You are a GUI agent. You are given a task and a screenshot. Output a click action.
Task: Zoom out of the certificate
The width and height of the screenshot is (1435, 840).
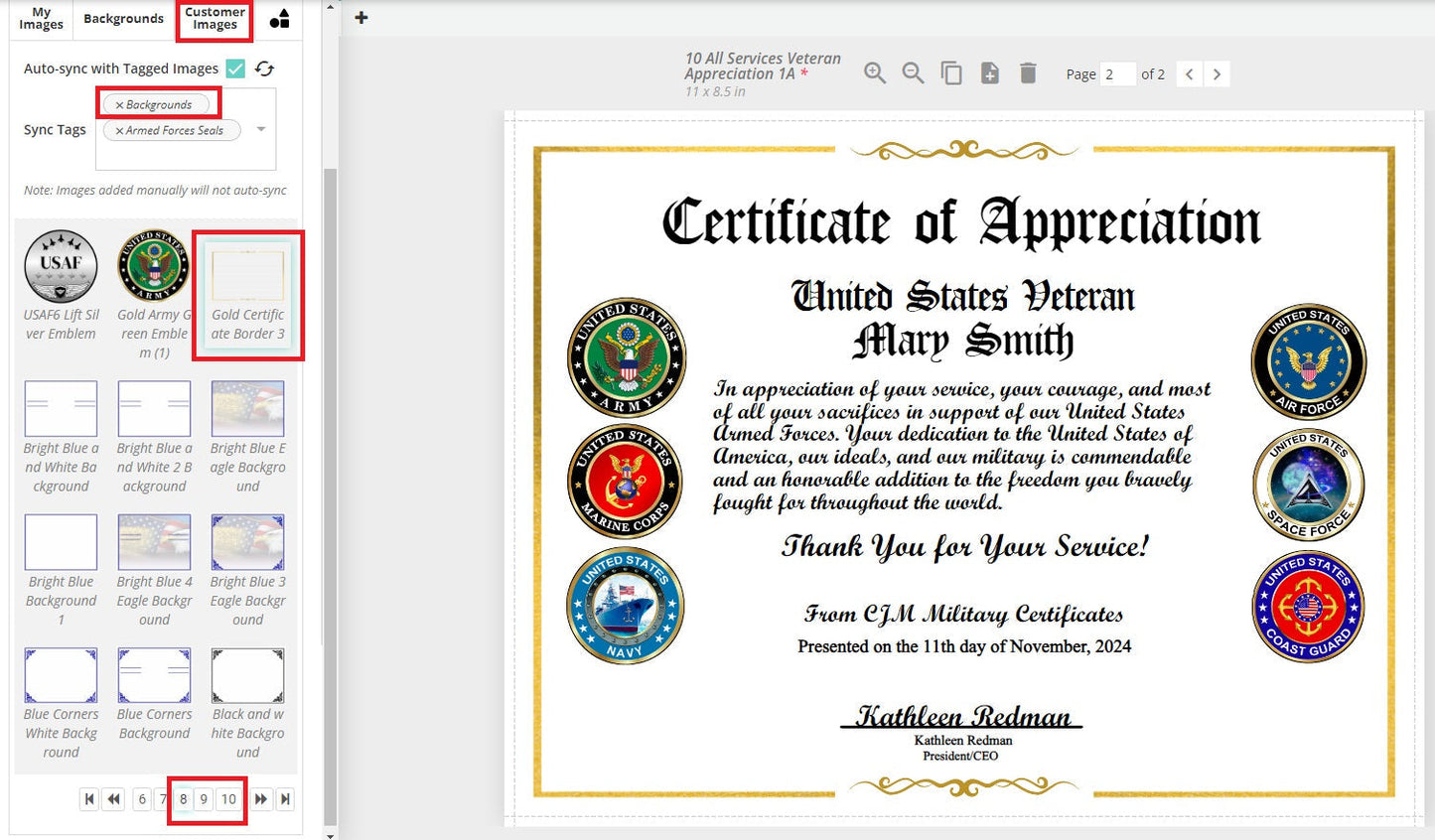[913, 73]
